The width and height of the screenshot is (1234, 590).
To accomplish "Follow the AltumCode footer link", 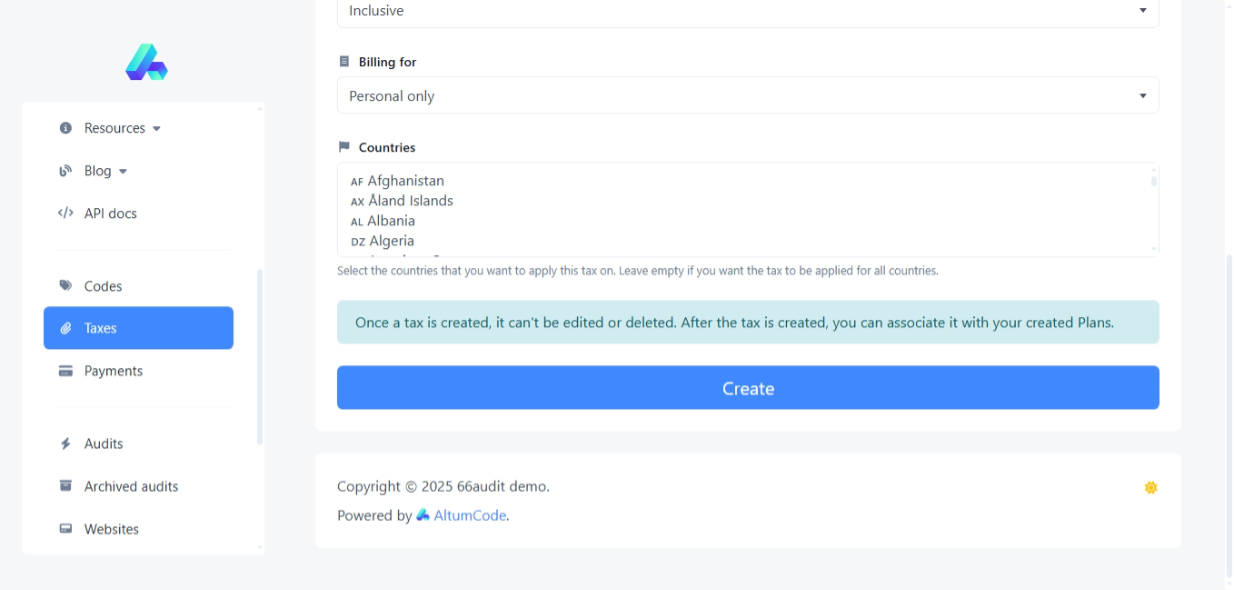I will pyautogui.click(x=469, y=516).
